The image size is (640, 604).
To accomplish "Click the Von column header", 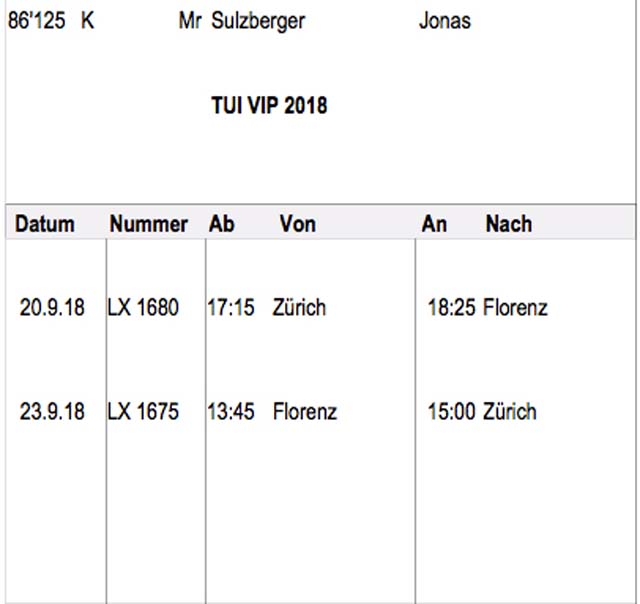I will tap(298, 224).
